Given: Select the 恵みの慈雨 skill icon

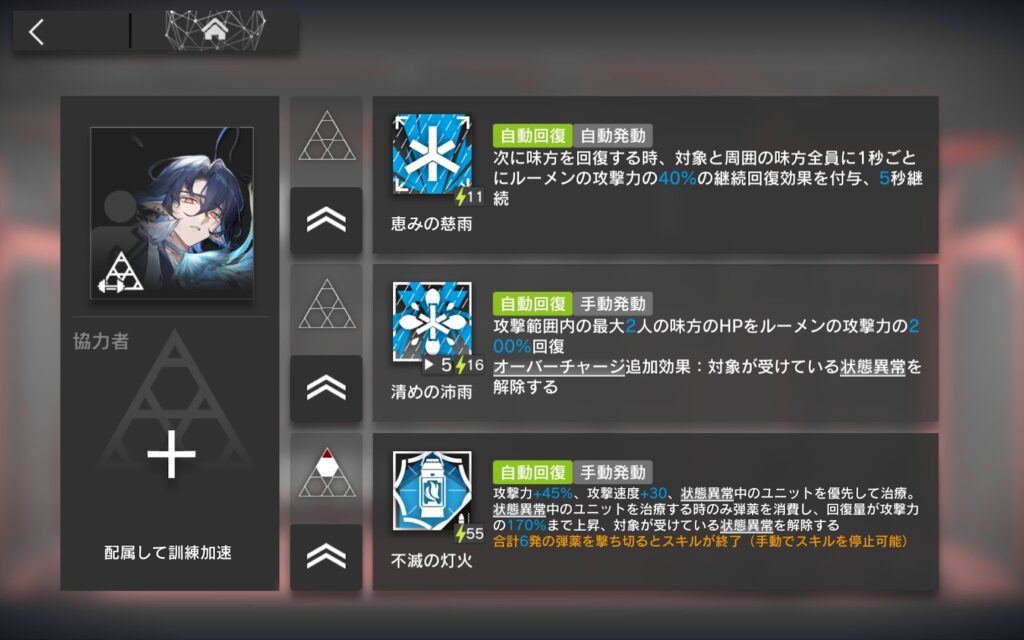Looking at the screenshot, I should (x=432, y=155).
